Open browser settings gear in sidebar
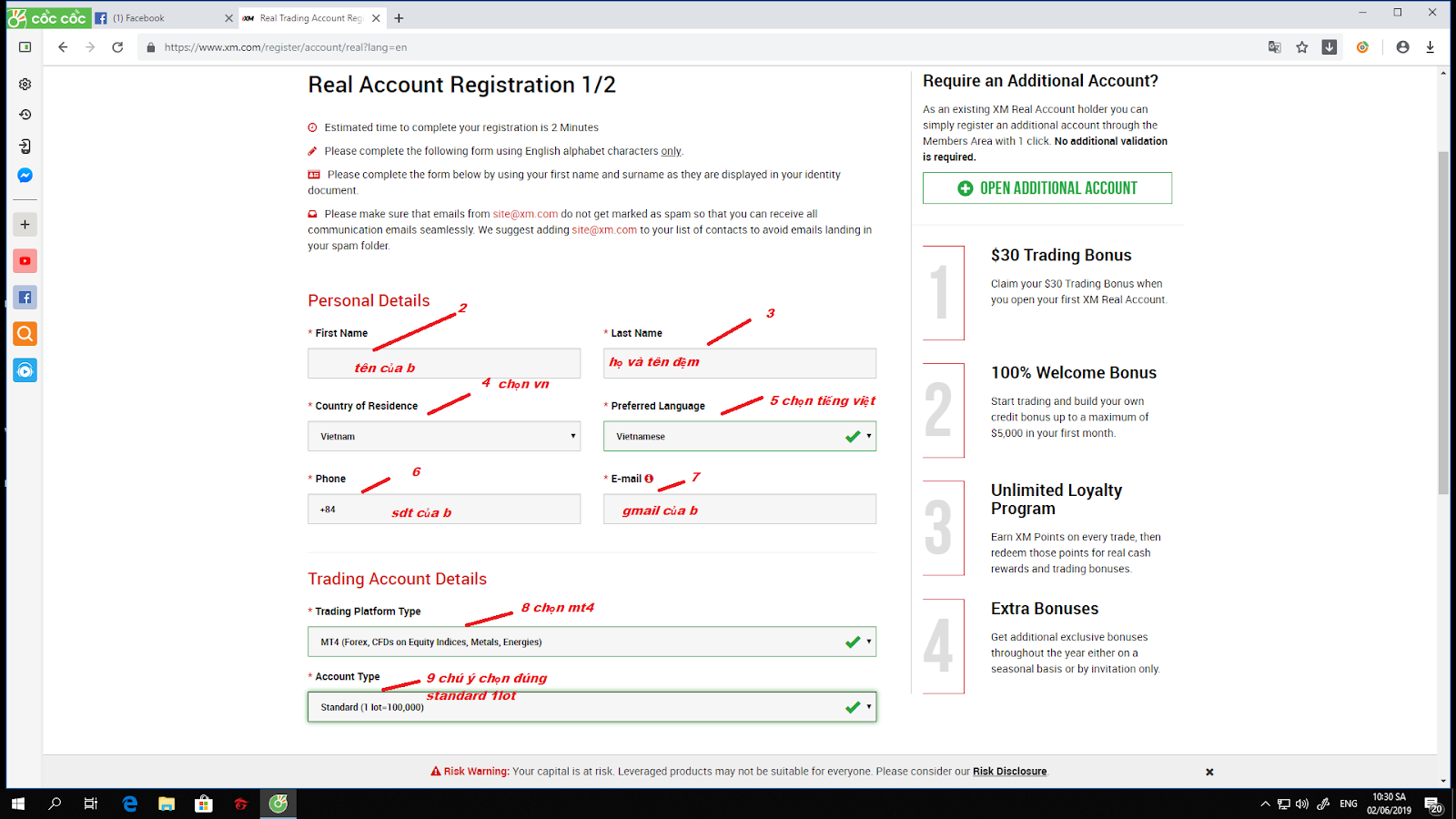The height and width of the screenshot is (819, 1456). pyautogui.click(x=25, y=84)
